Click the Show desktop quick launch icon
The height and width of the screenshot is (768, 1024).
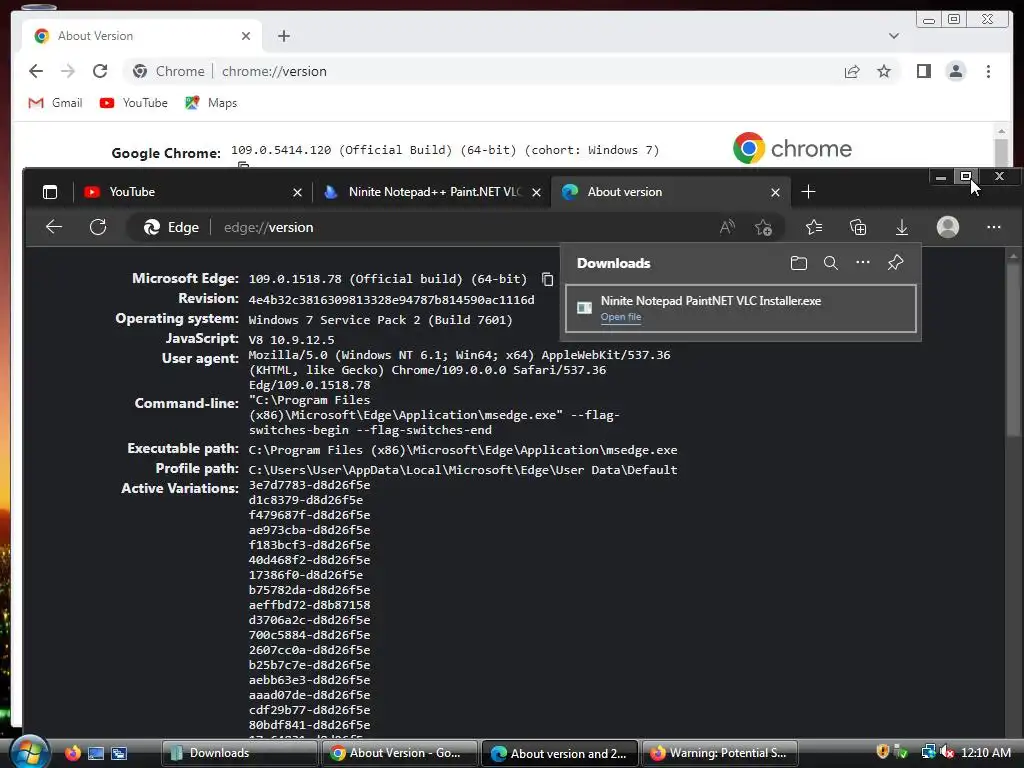(x=95, y=753)
